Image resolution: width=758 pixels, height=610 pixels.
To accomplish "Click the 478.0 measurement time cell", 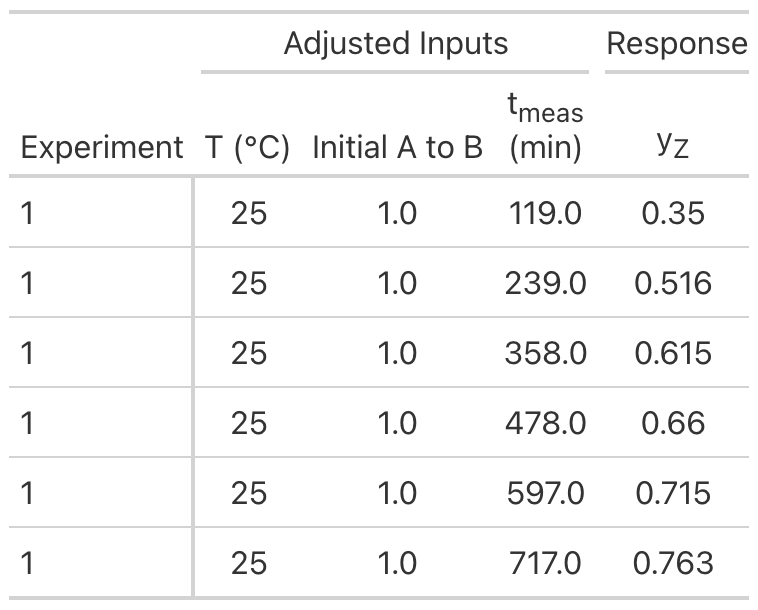I will tap(545, 423).
